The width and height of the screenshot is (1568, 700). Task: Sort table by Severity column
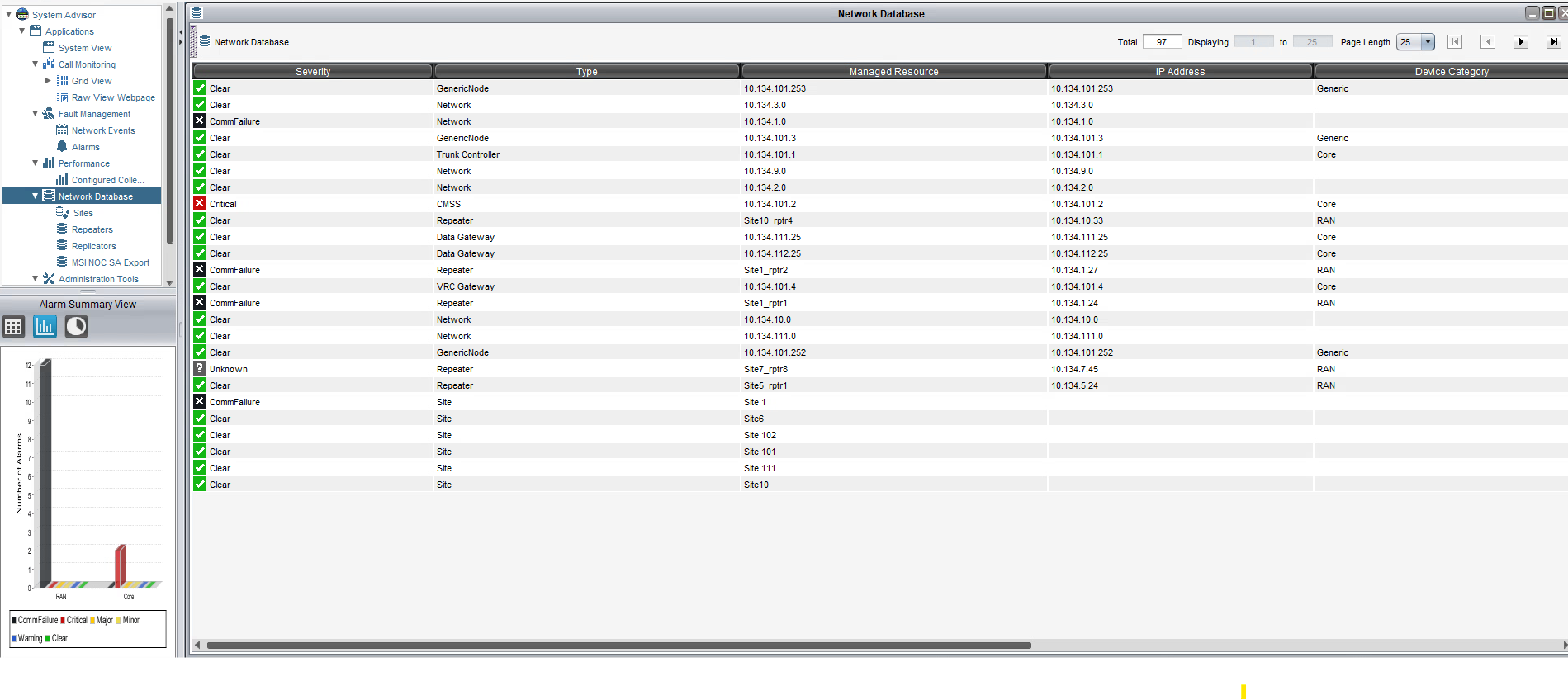[x=313, y=72]
